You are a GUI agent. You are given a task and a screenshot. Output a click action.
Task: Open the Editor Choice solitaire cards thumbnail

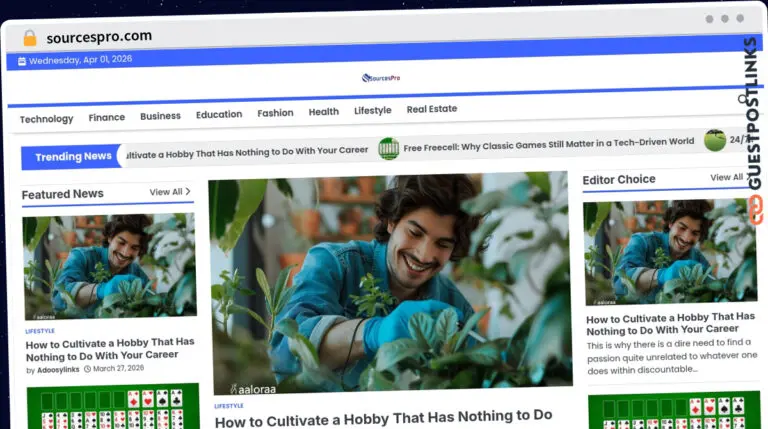click(x=674, y=410)
